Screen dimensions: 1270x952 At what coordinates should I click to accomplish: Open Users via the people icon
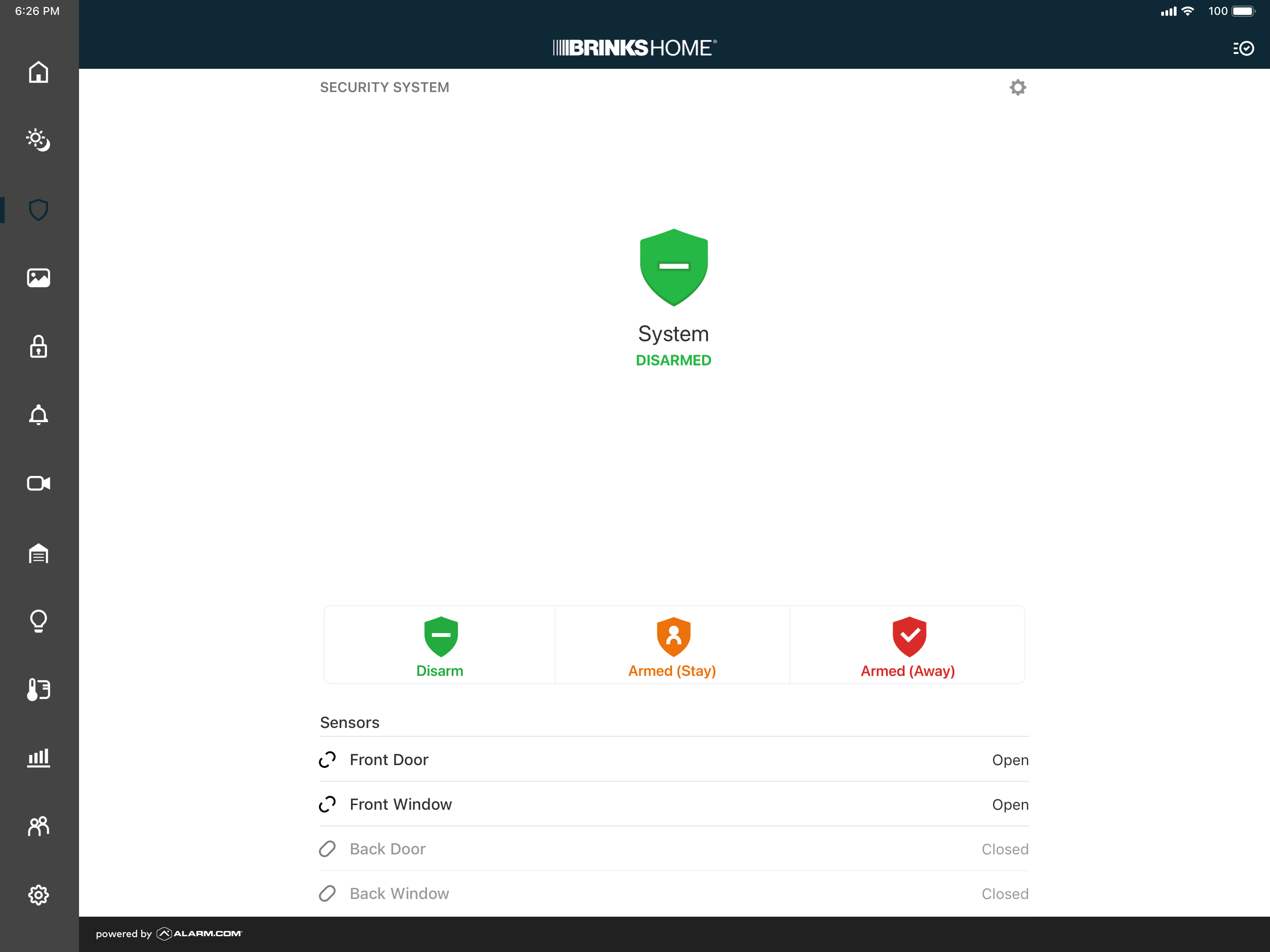[x=38, y=827]
